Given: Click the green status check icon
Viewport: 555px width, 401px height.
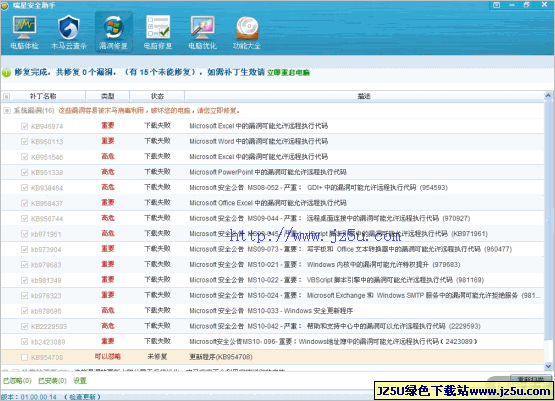Looking at the screenshot, I should tap(6, 73).
